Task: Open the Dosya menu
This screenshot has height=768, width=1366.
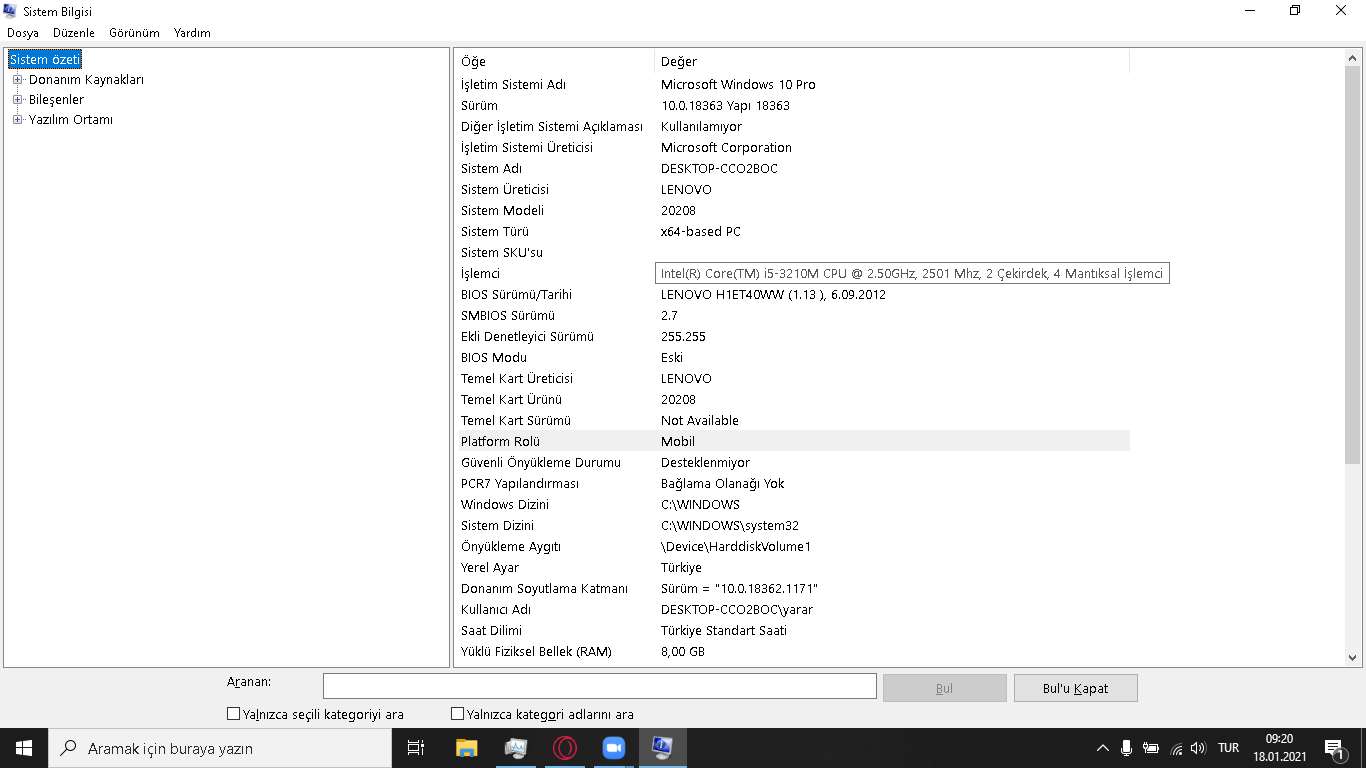Action: click(23, 33)
